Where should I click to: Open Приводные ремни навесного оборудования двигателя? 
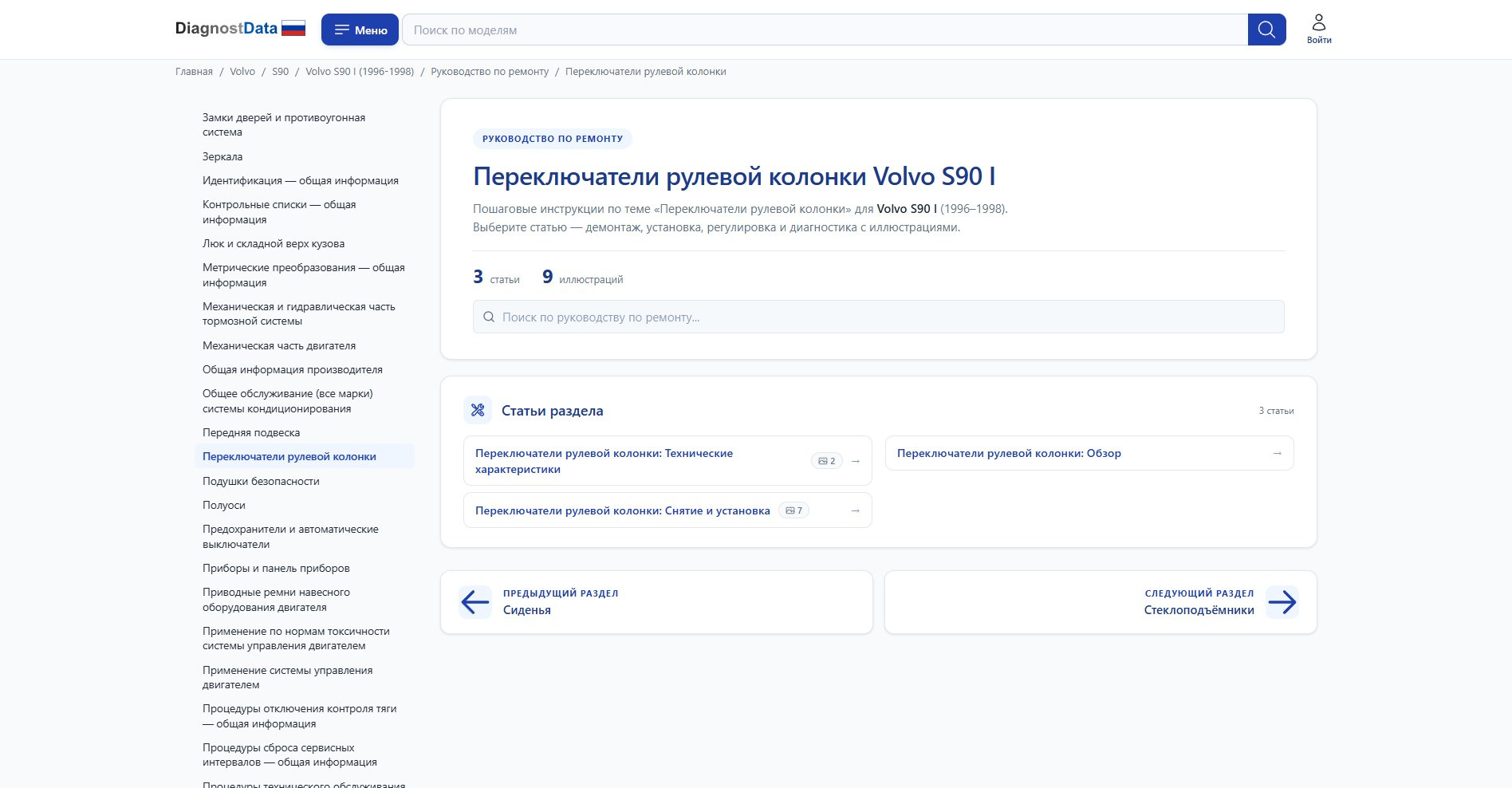tap(304, 600)
